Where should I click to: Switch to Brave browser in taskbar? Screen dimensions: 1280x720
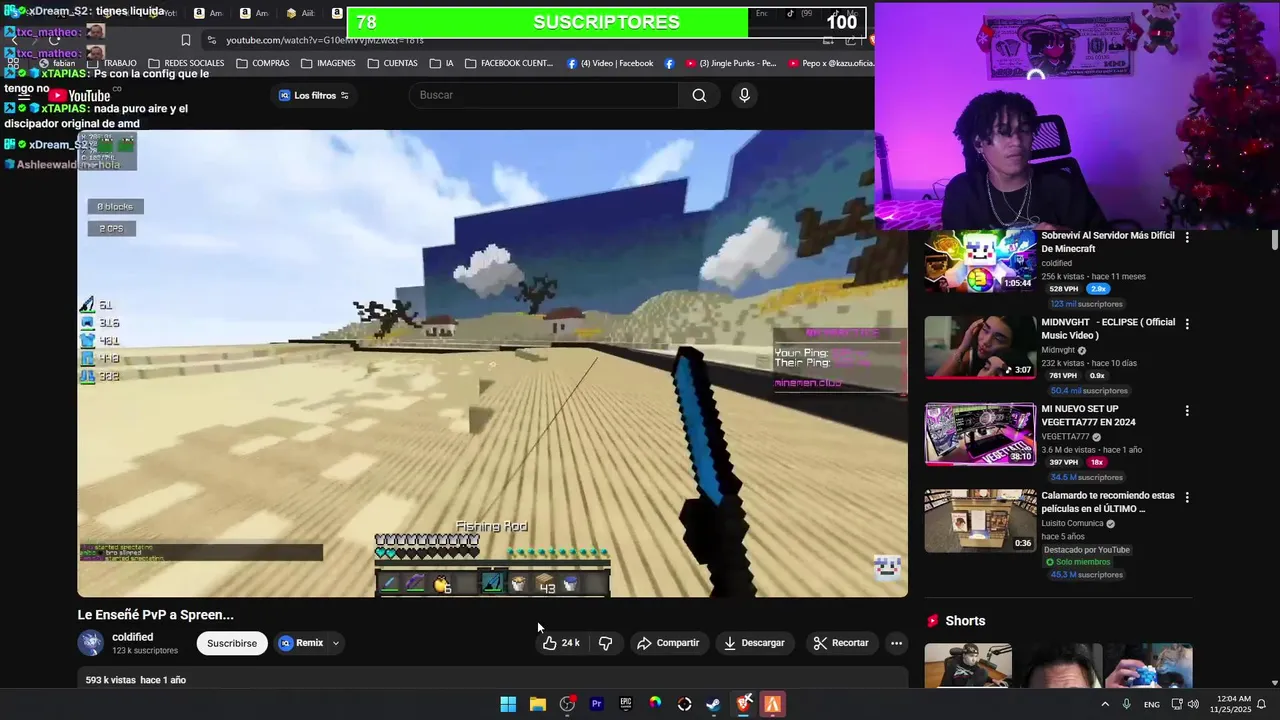[x=743, y=704]
